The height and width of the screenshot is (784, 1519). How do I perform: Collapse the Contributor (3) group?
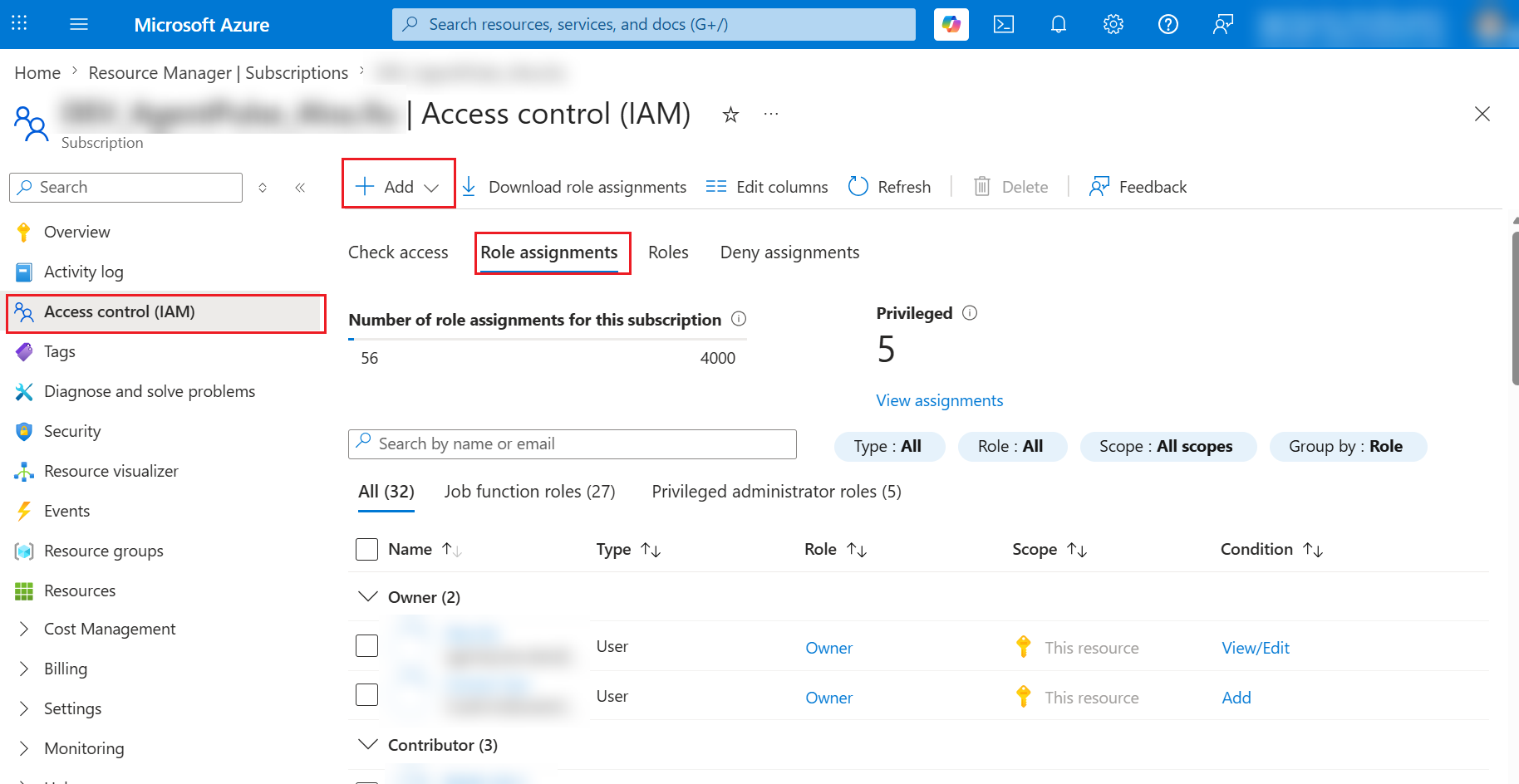point(367,744)
